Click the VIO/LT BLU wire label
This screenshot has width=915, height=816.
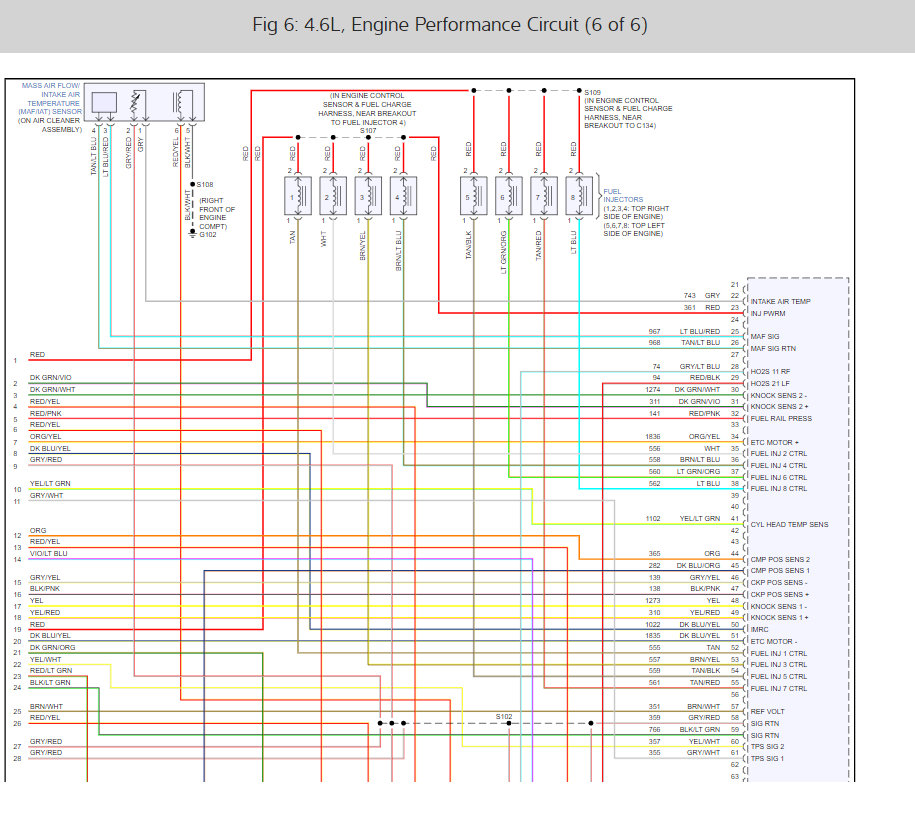48,553
